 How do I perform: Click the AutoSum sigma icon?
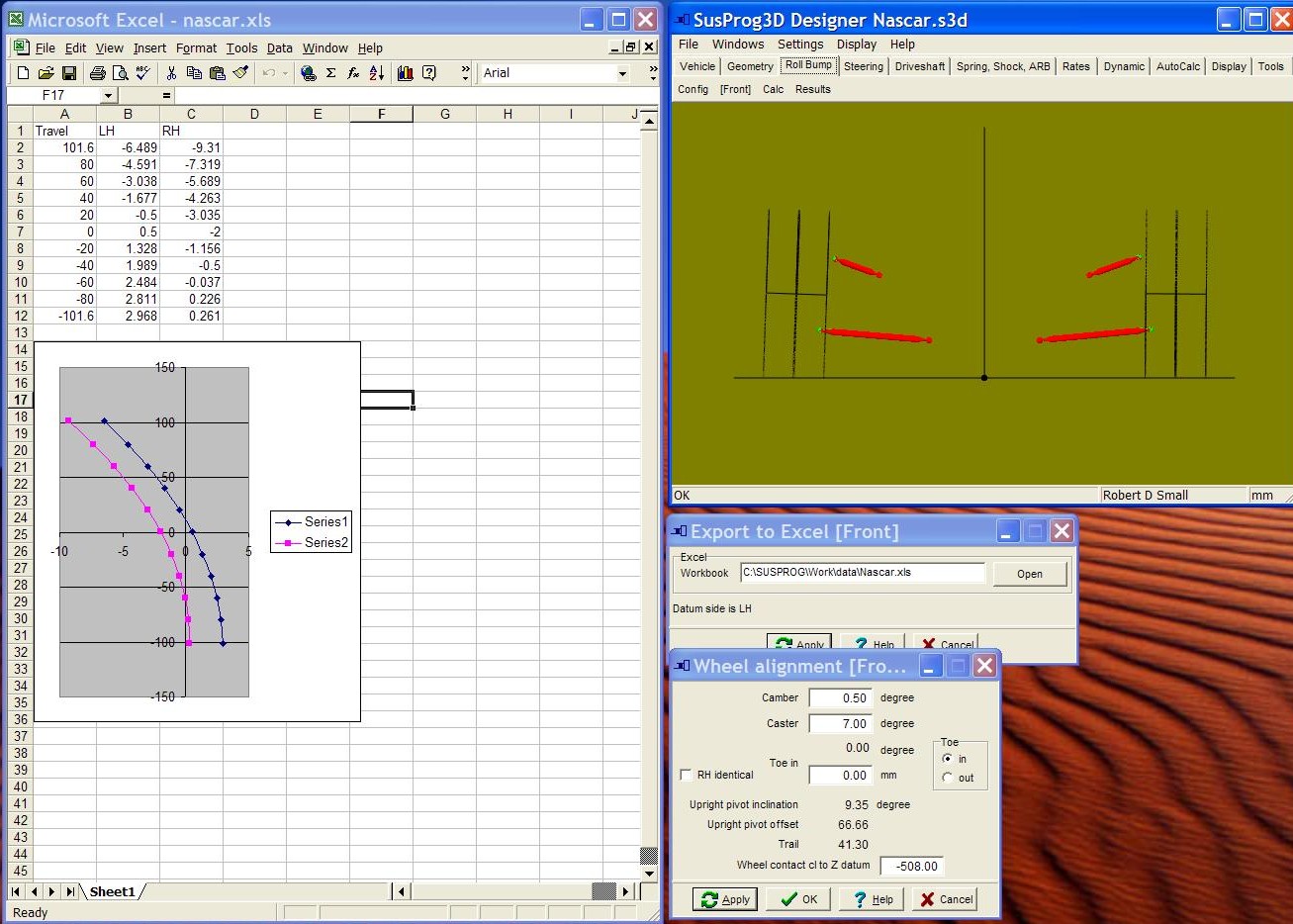[330, 73]
